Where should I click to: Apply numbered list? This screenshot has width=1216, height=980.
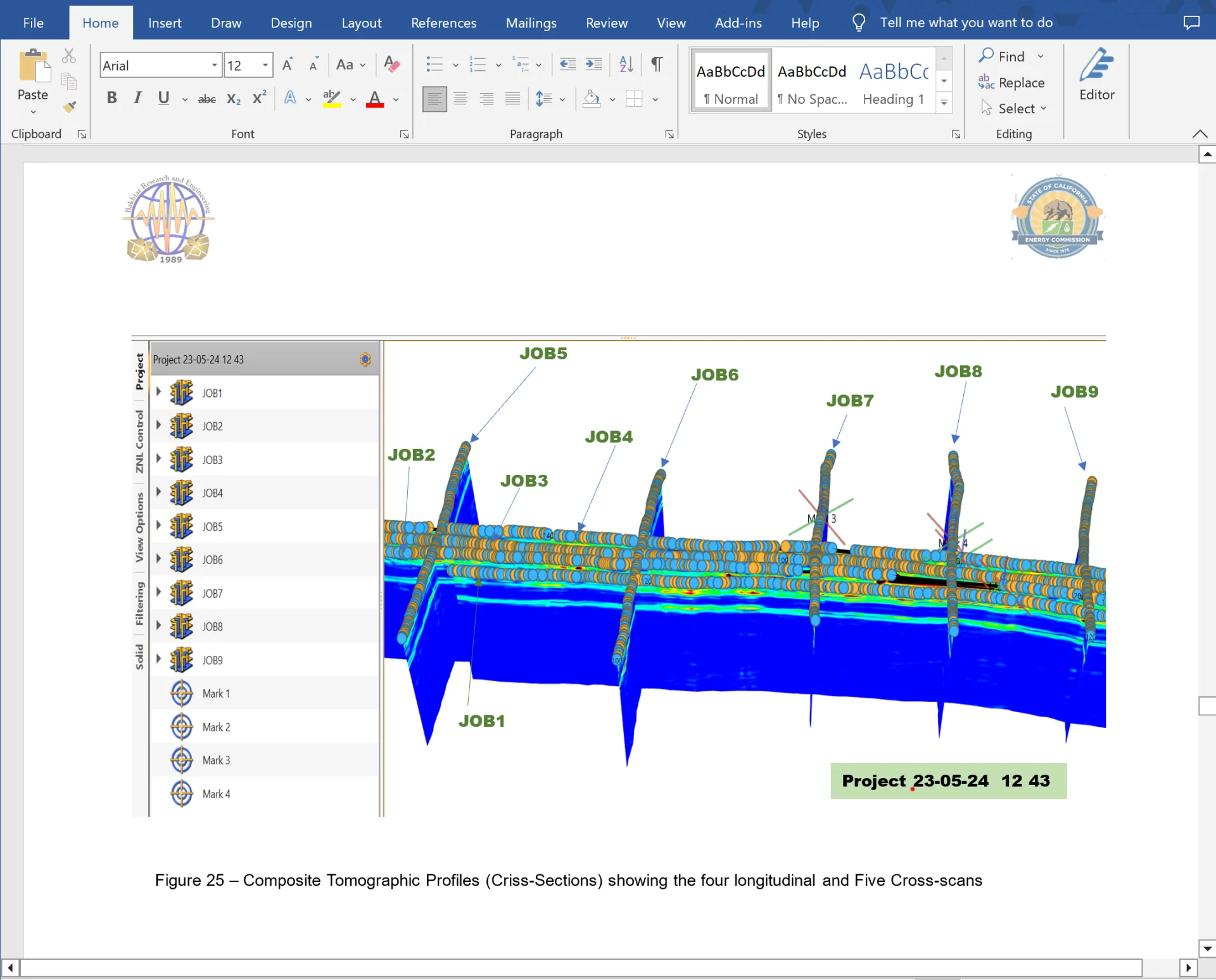pyautogui.click(x=478, y=65)
